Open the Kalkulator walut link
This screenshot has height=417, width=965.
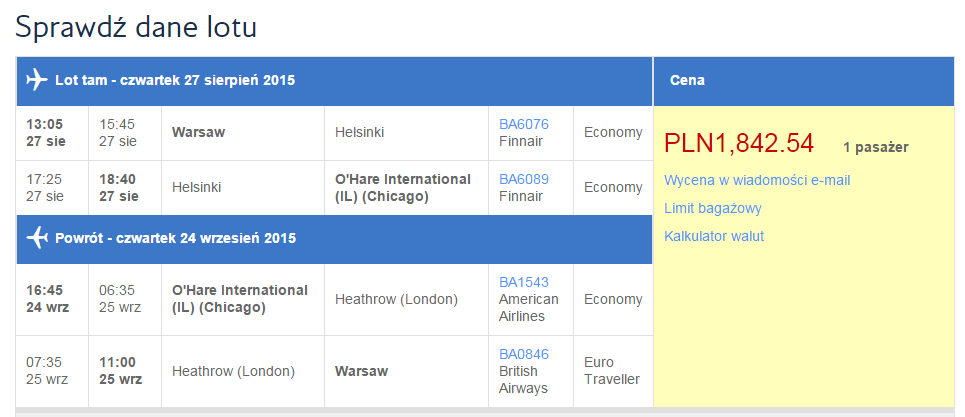coord(714,236)
